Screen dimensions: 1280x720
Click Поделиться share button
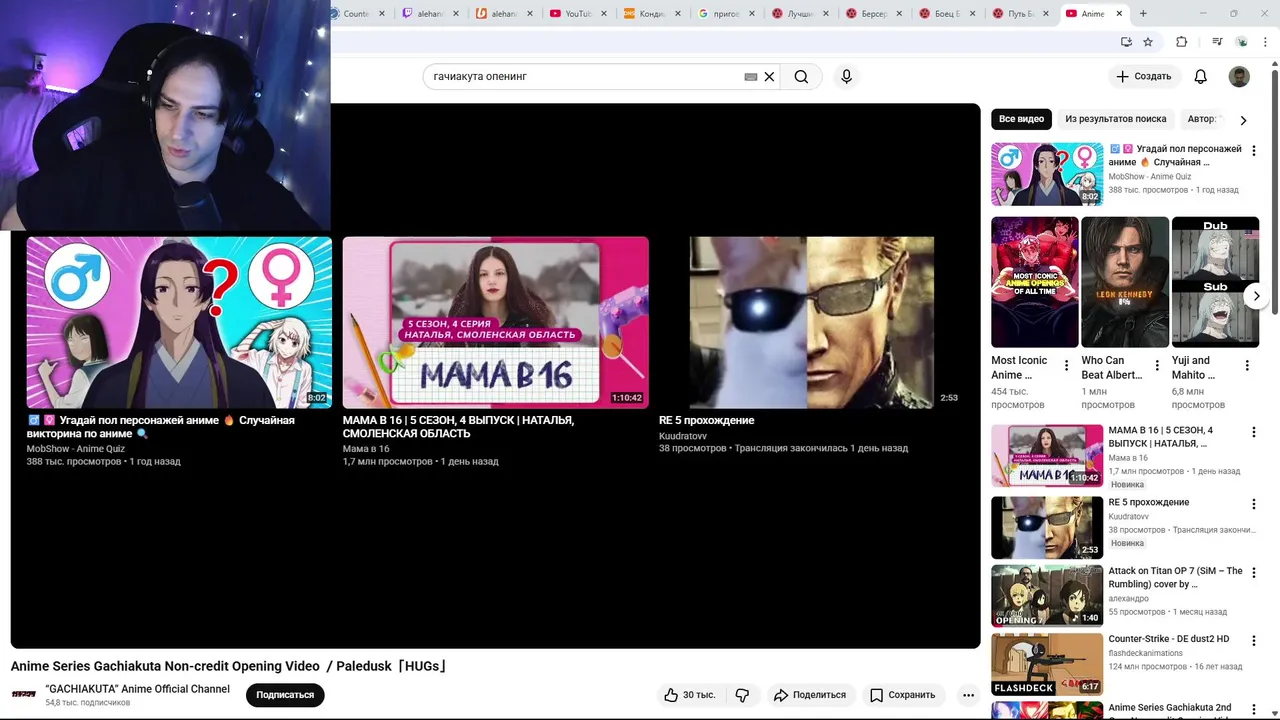810,695
